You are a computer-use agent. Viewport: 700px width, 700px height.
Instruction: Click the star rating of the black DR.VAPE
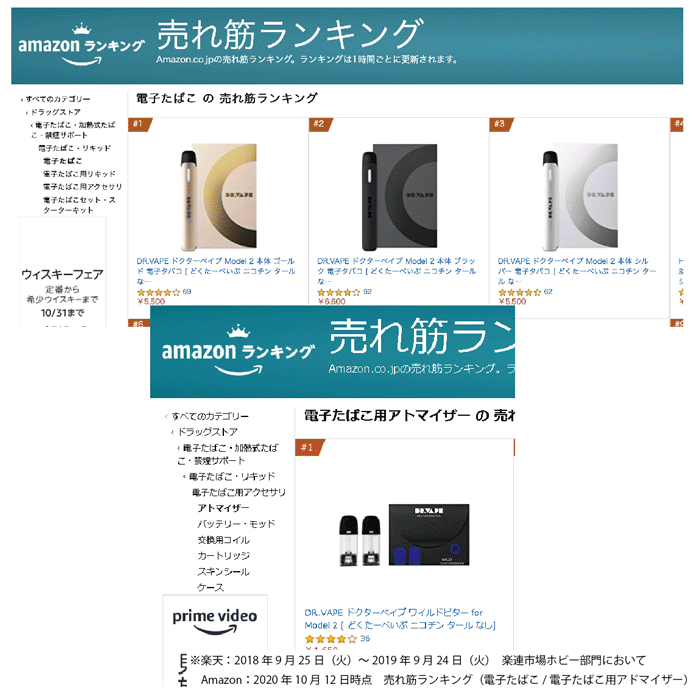point(338,292)
